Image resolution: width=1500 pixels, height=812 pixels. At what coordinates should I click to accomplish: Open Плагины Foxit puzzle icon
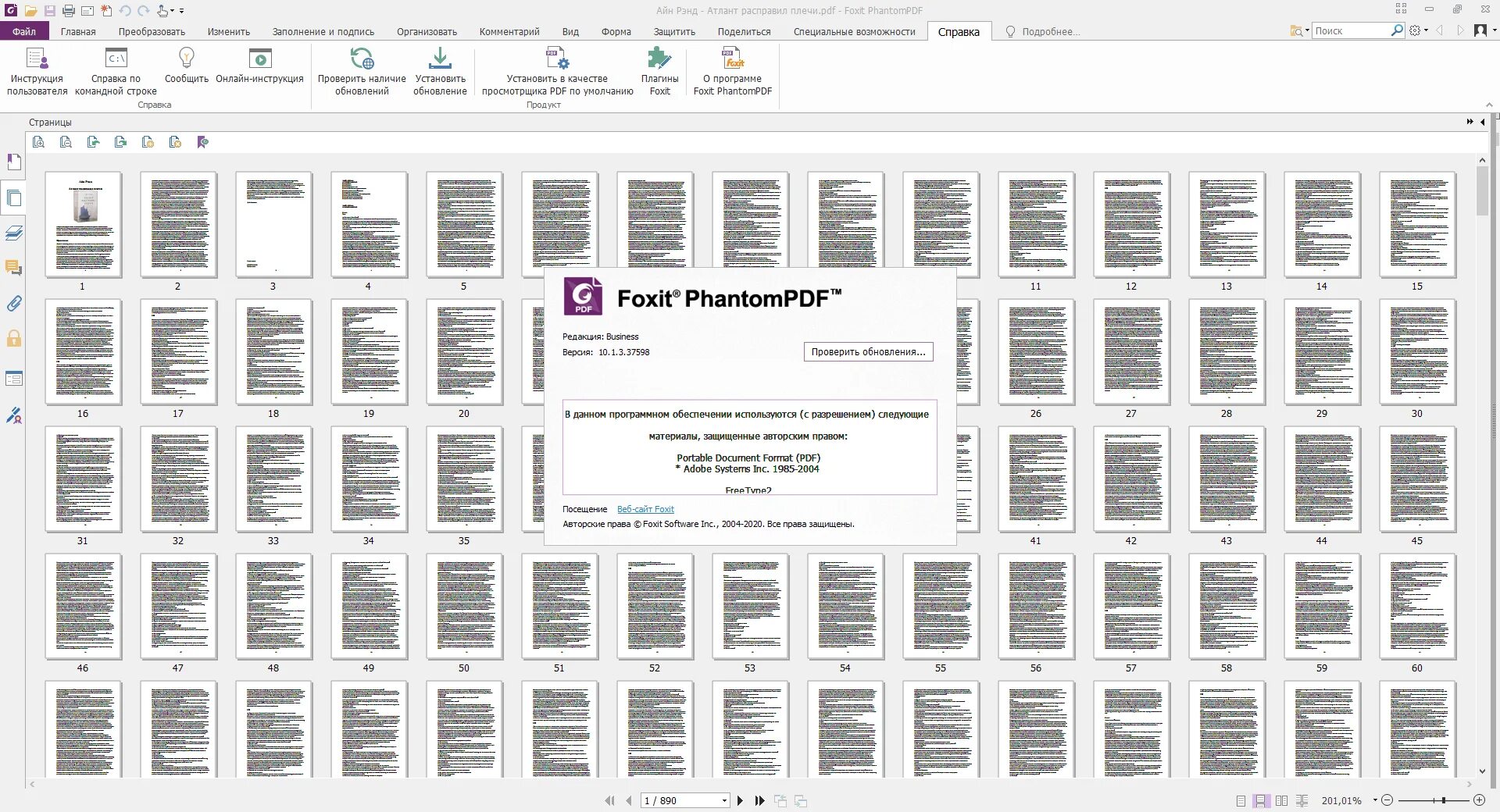point(659,70)
